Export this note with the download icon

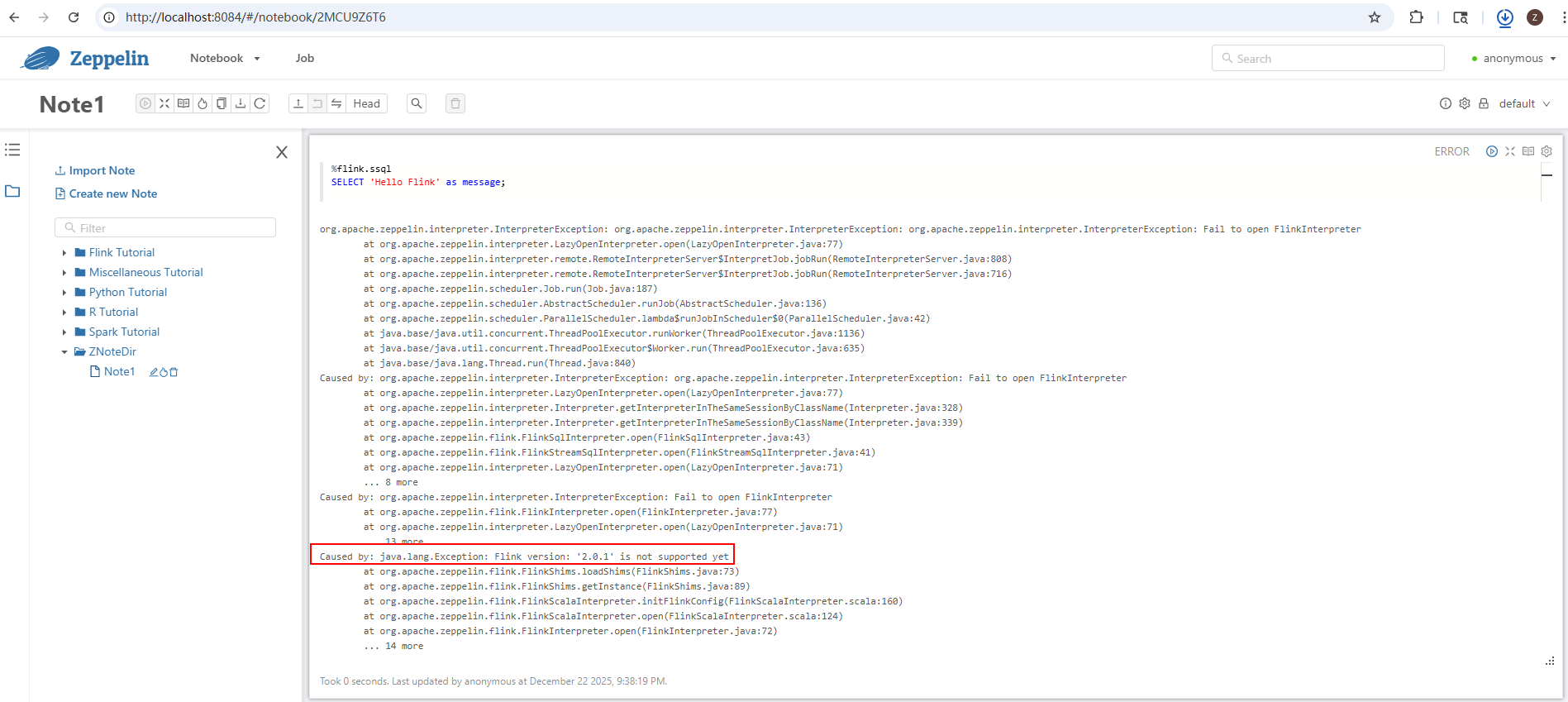click(x=241, y=103)
